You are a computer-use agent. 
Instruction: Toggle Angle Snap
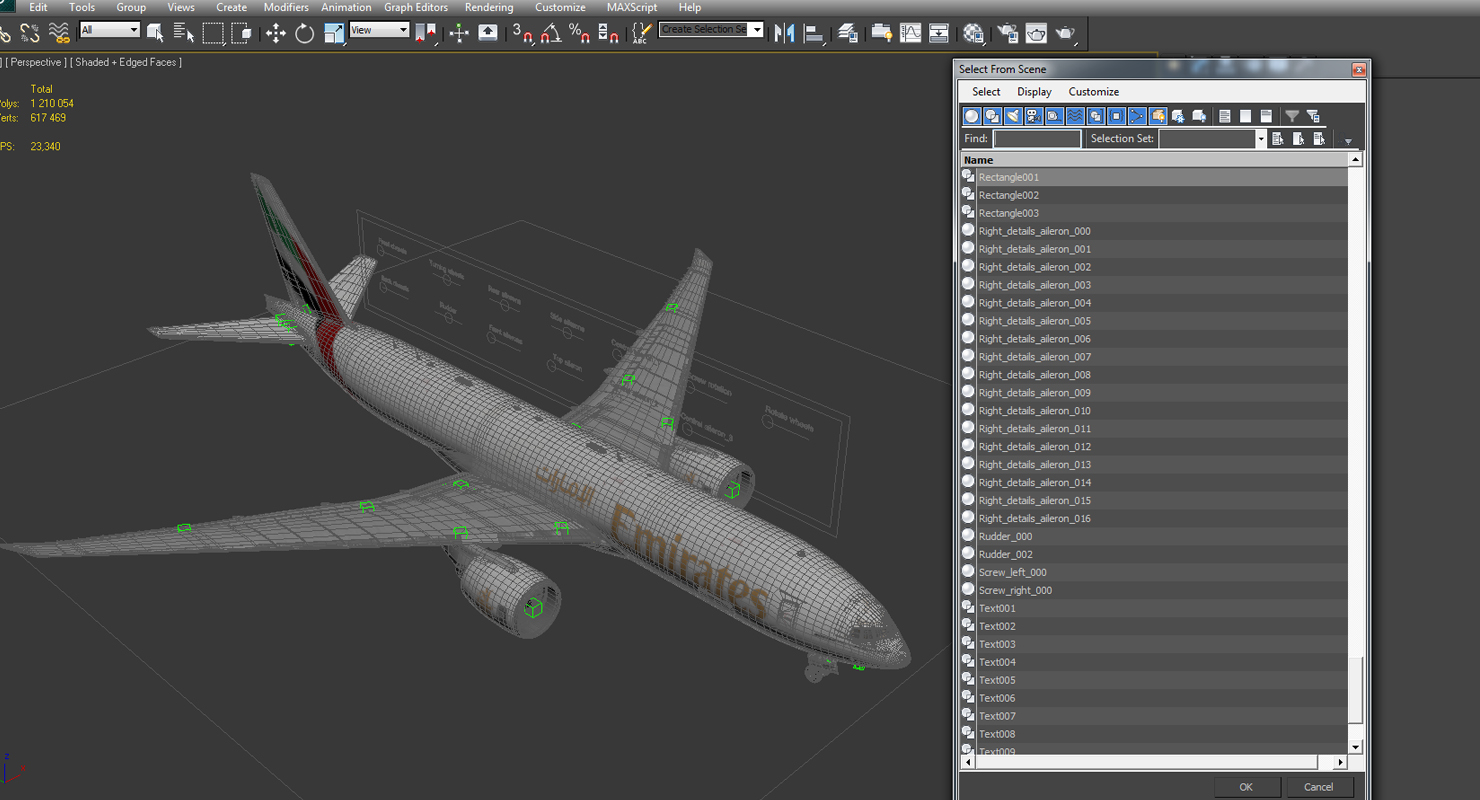click(x=550, y=33)
